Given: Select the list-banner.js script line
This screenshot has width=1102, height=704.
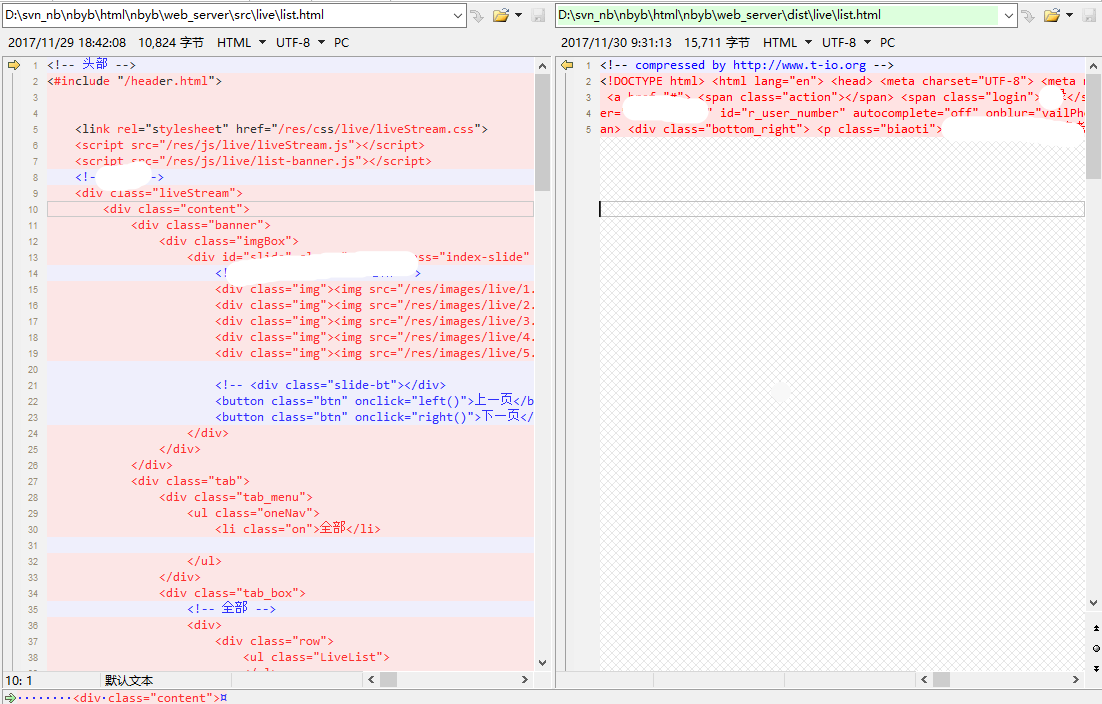Looking at the screenshot, I should 253,162.
